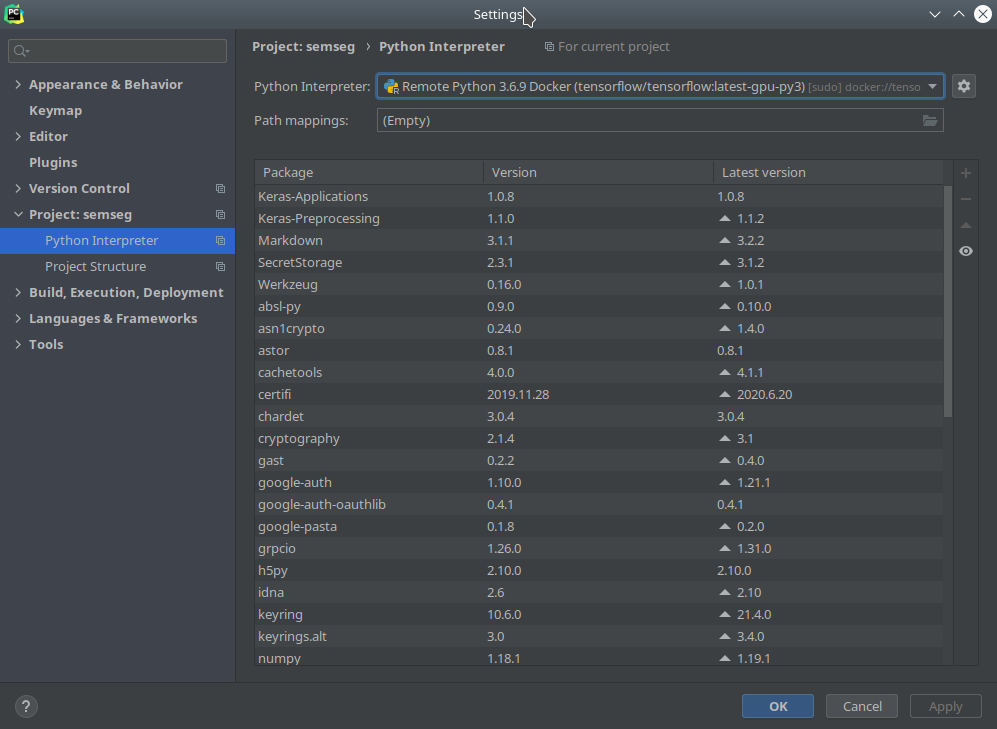Click the search magnifier icon in settings

[x=21, y=51]
